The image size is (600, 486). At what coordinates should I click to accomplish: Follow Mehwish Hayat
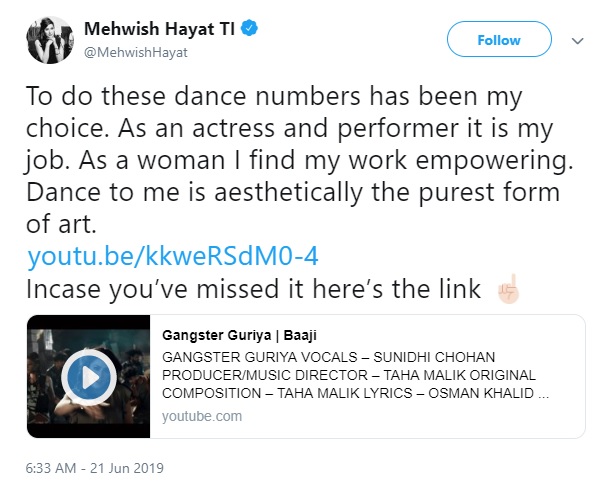[x=498, y=41]
